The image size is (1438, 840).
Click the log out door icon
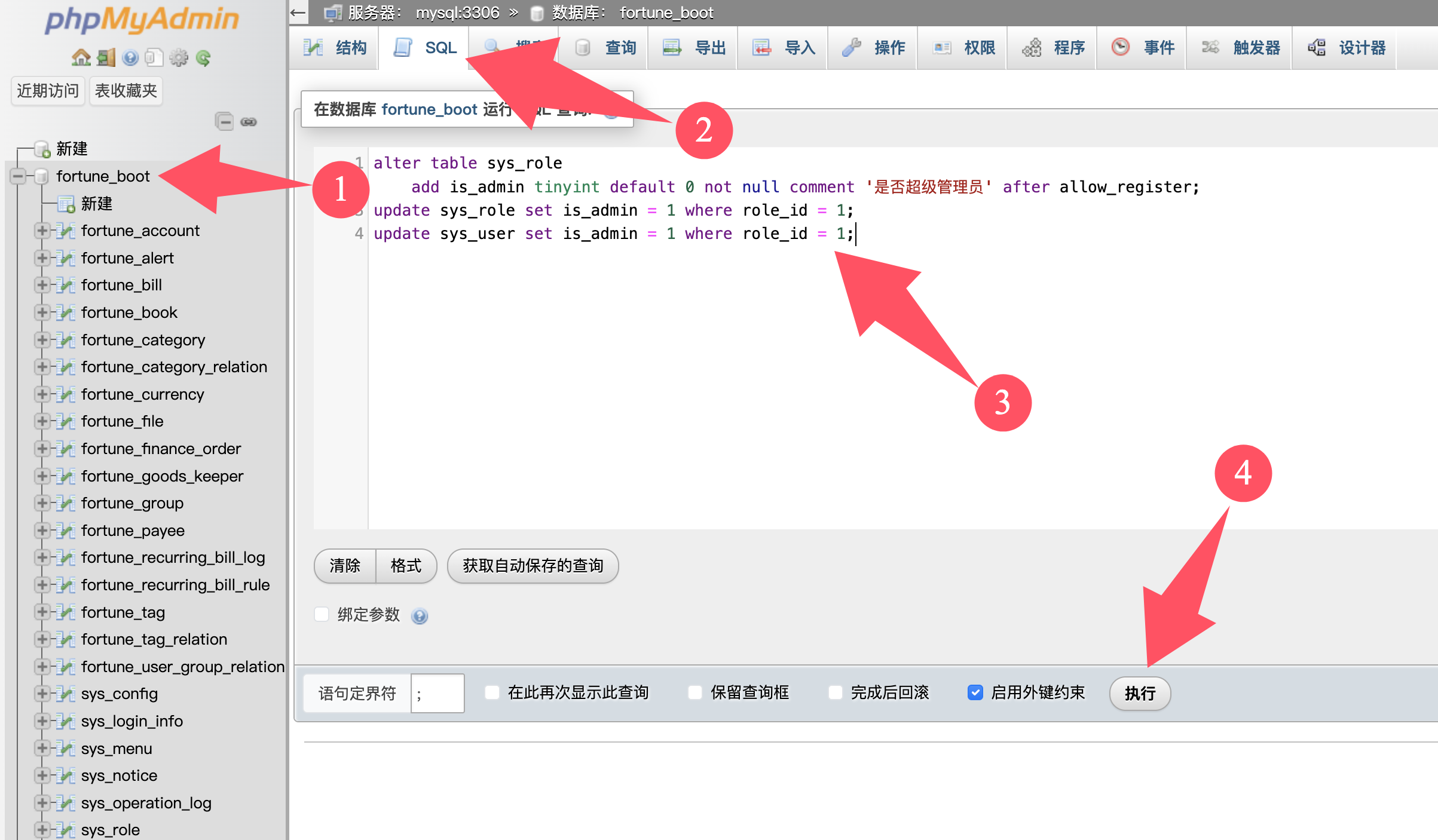[106, 58]
